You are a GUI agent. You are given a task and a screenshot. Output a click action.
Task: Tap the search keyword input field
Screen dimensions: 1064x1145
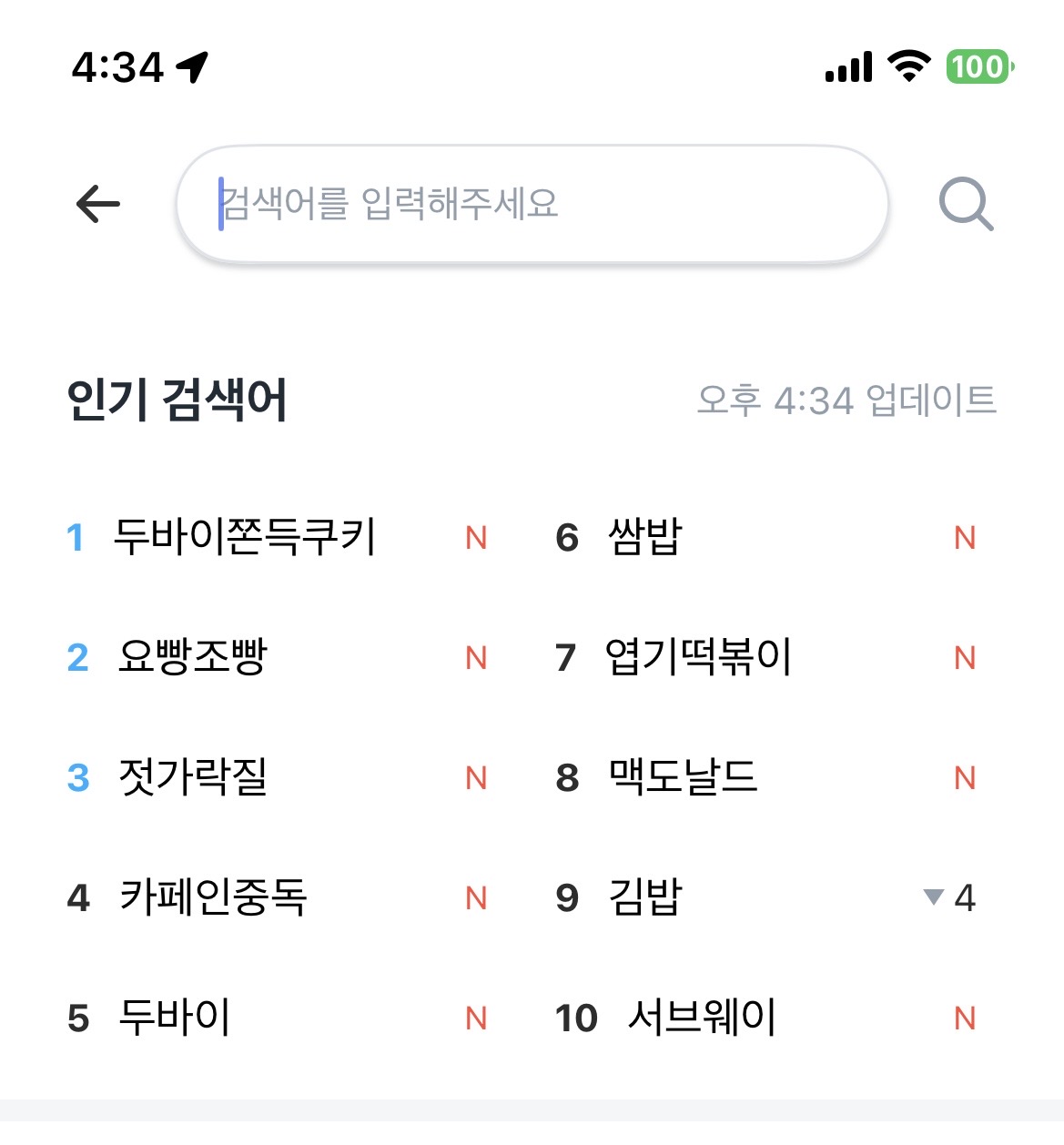pyautogui.click(x=532, y=204)
